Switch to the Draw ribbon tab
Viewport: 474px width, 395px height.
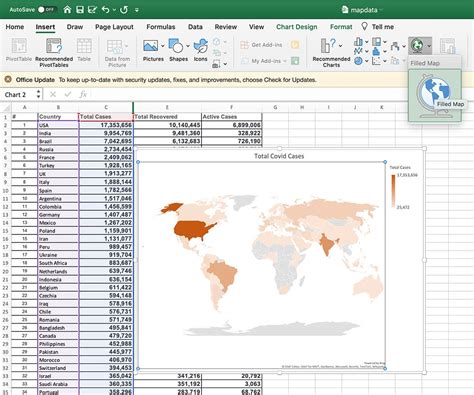click(75, 27)
